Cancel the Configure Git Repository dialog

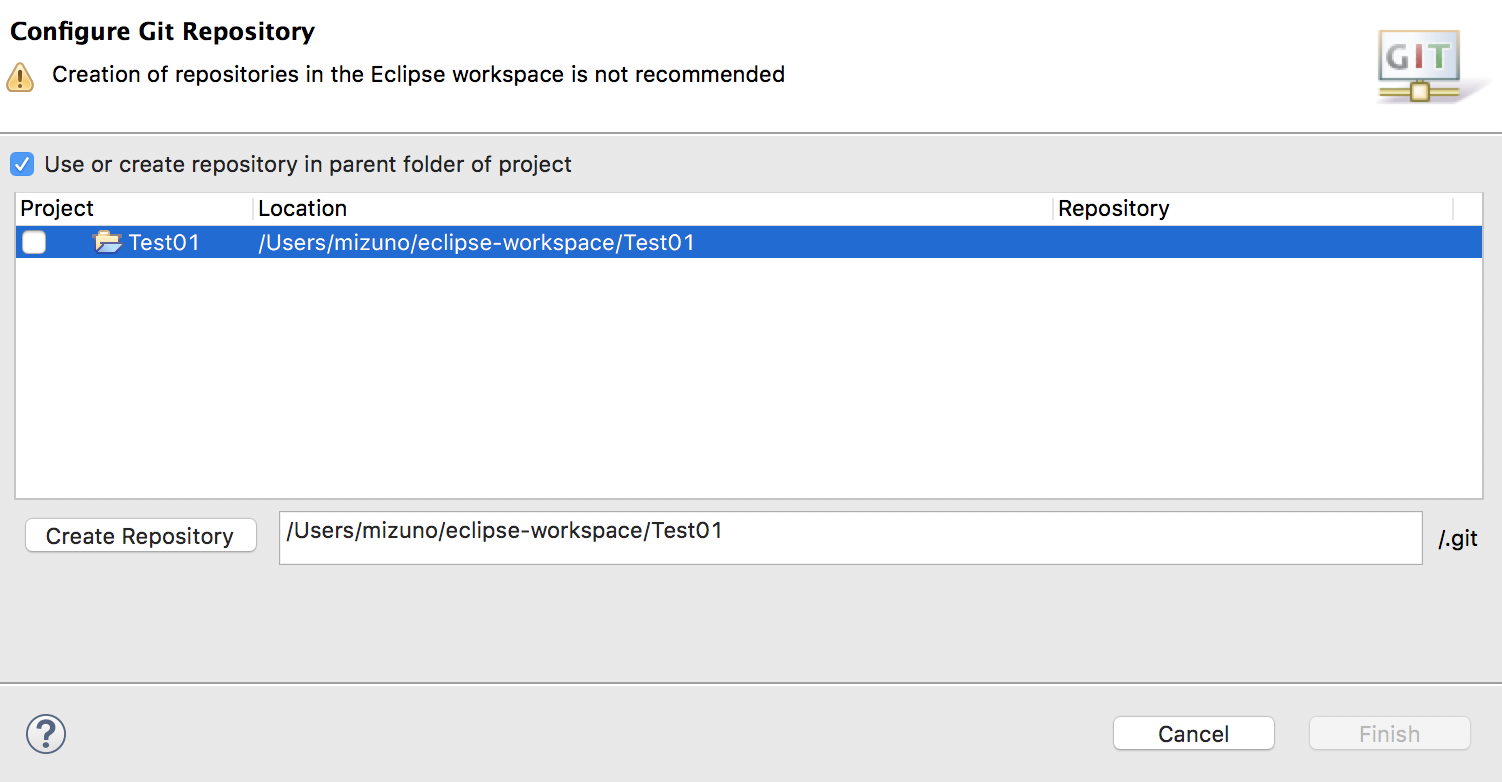(x=1193, y=734)
